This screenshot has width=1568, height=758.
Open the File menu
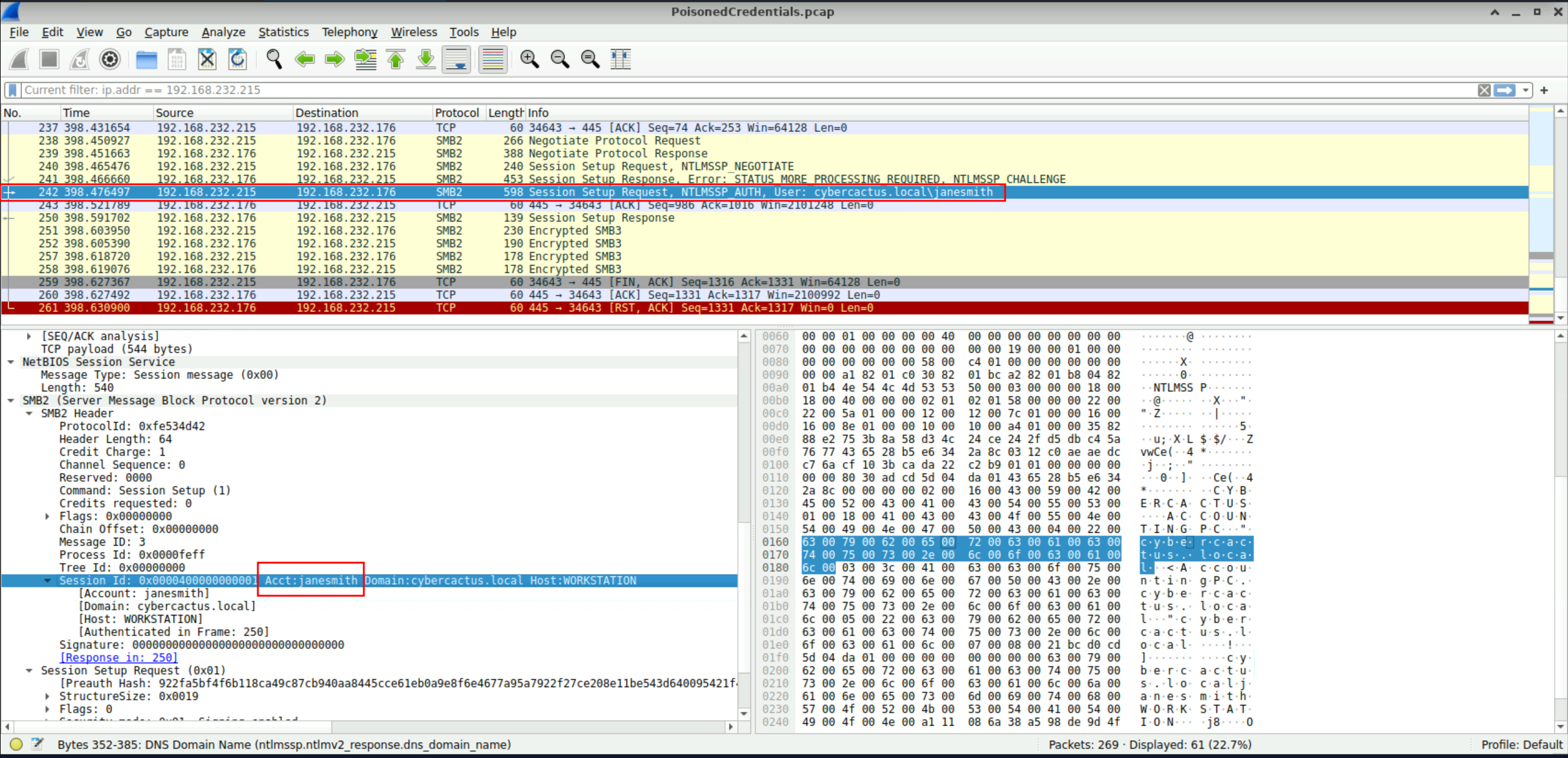click(19, 32)
